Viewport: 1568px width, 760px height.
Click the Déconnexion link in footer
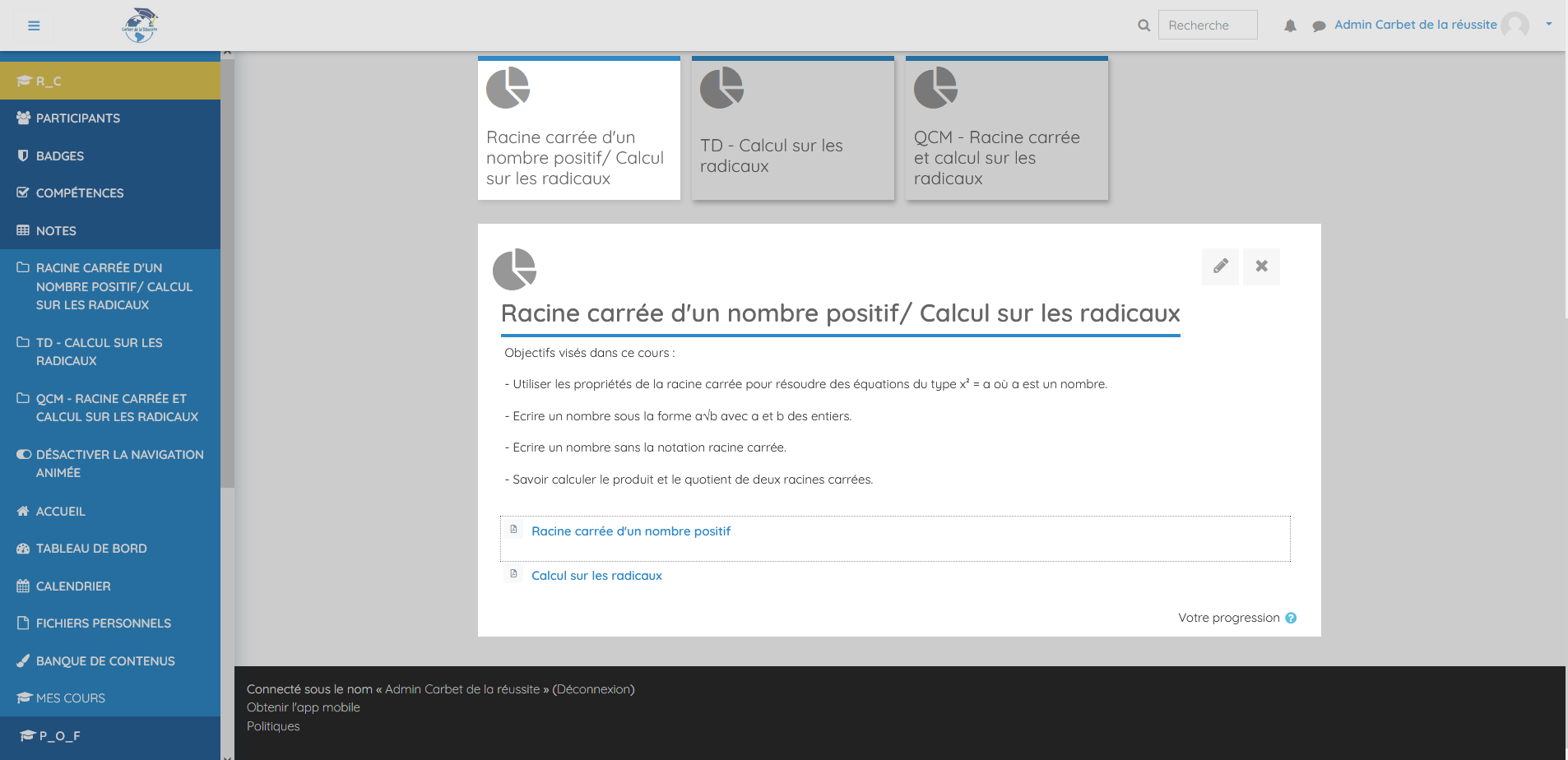pos(593,689)
